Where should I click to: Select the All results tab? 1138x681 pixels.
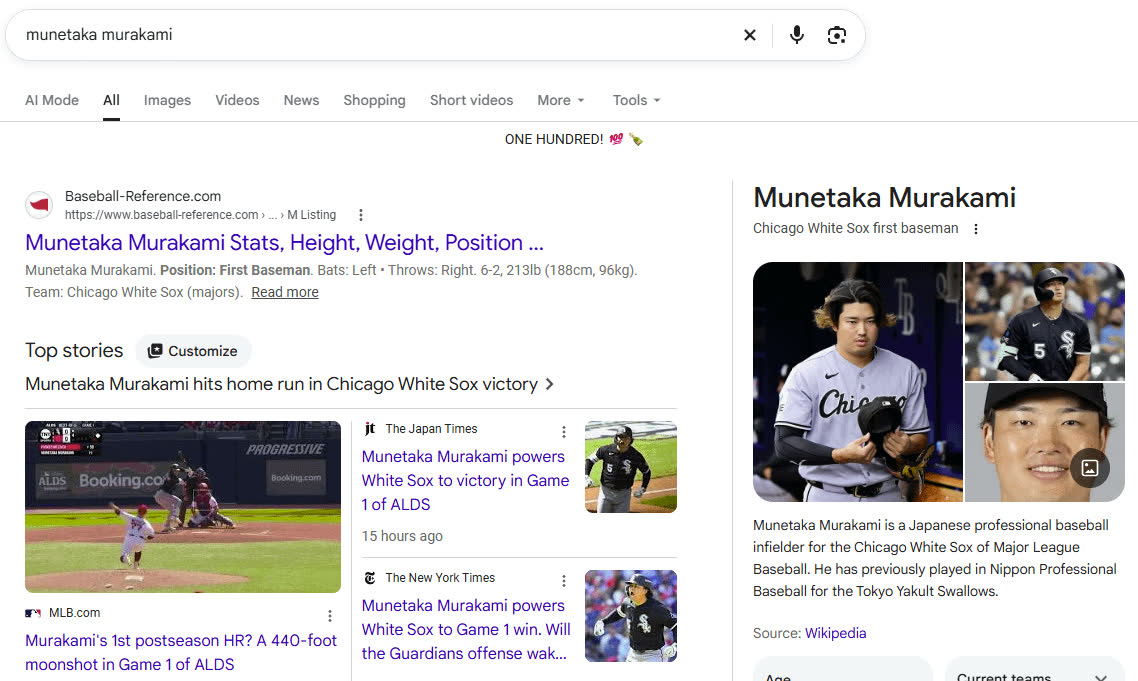[111, 100]
